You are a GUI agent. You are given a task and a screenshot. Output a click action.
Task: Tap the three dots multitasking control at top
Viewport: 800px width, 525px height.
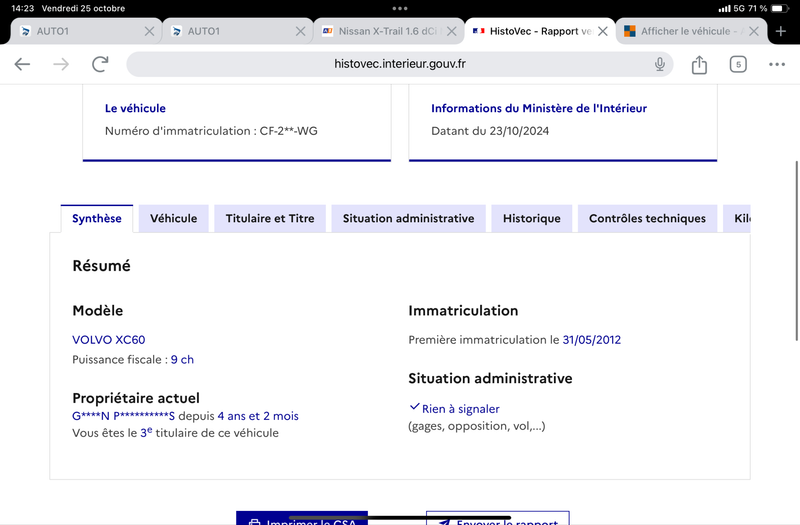point(399,8)
